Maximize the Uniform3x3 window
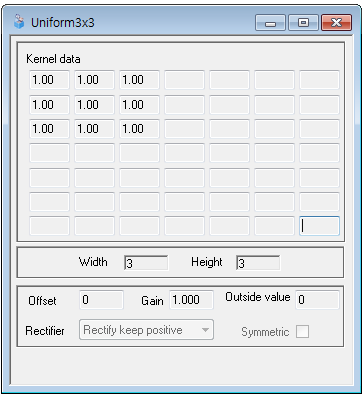The image size is (363, 396). click(x=303, y=23)
